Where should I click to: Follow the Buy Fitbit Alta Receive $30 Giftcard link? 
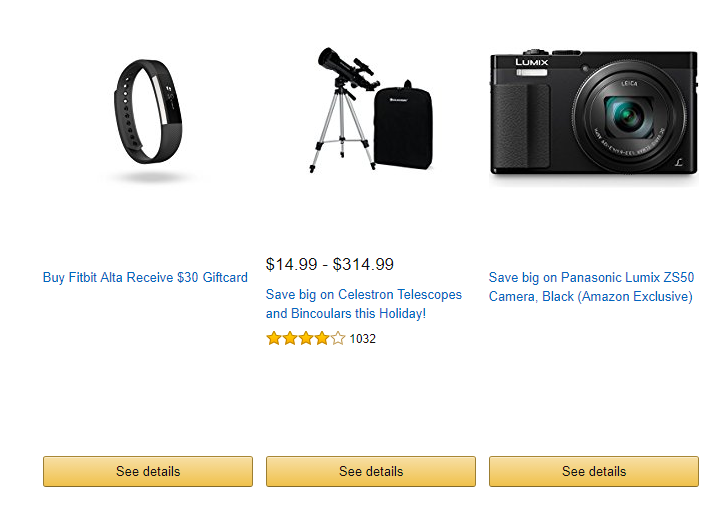[145, 277]
